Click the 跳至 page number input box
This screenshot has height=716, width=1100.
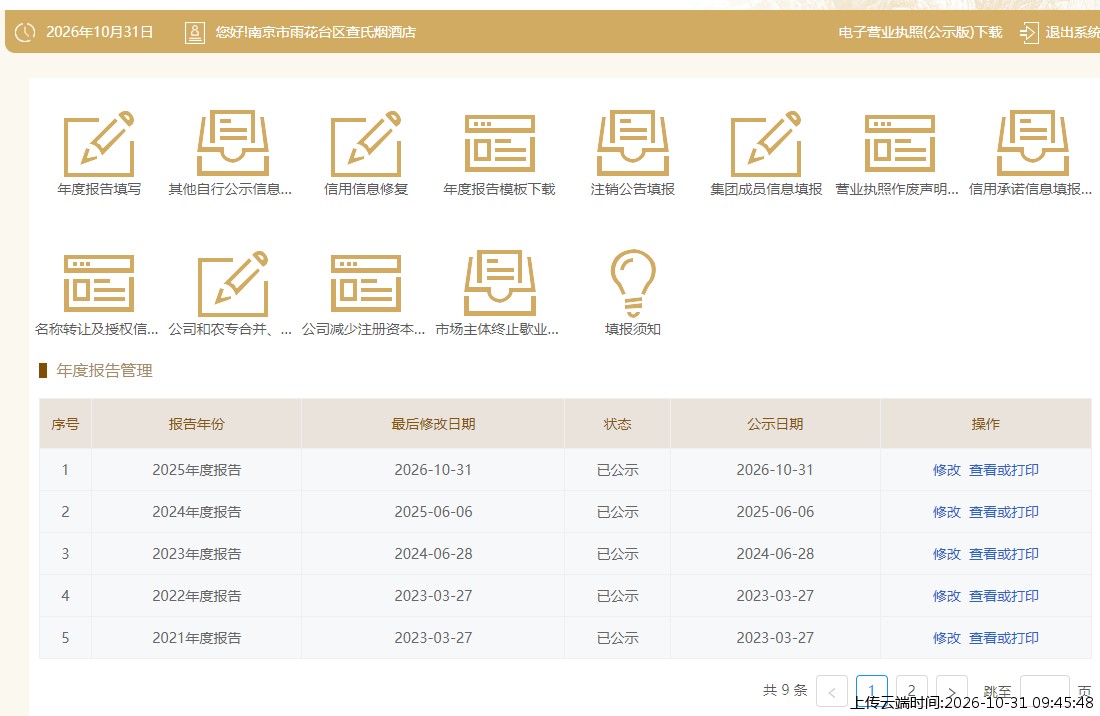click(x=1045, y=691)
